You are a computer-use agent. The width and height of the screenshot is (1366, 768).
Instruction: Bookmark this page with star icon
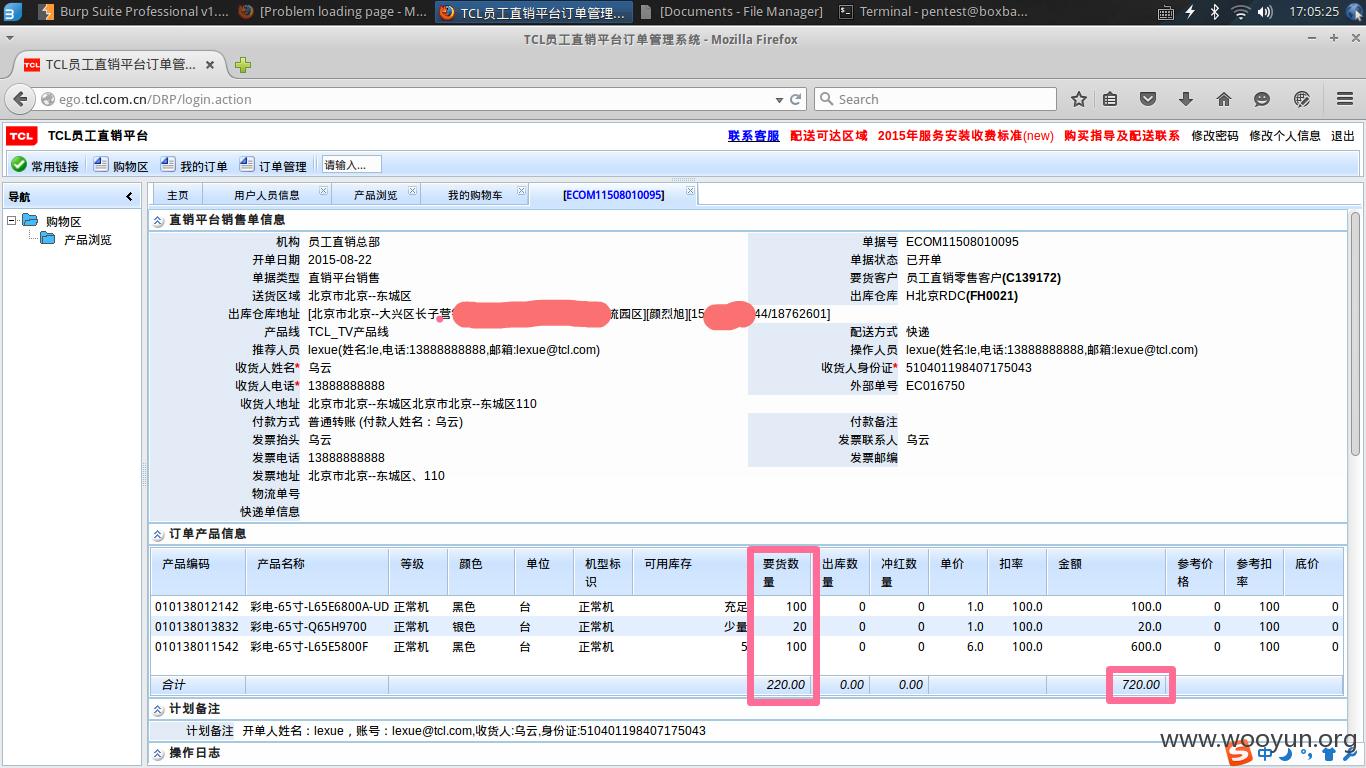[1079, 99]
